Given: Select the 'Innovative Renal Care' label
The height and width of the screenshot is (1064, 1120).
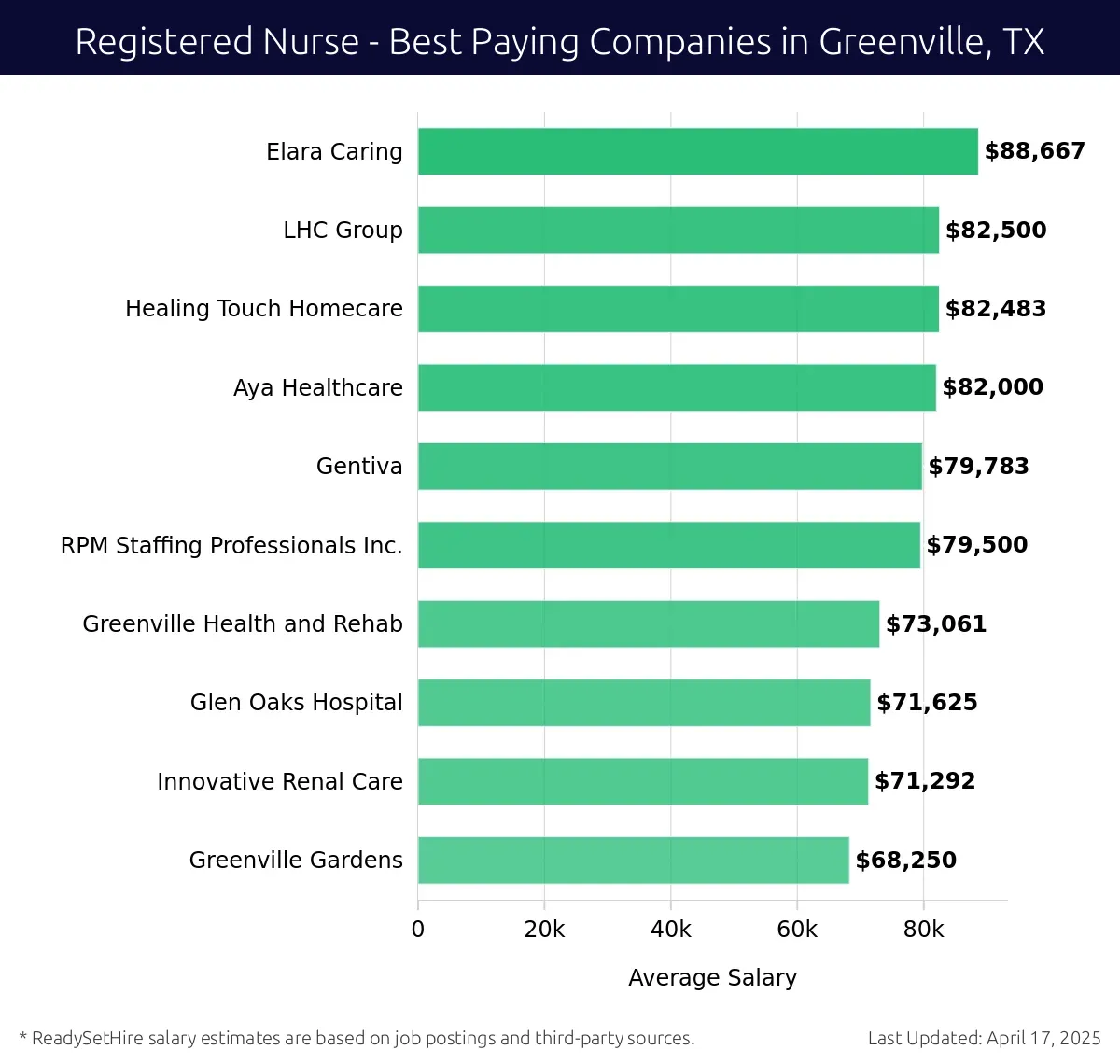Looking at the screenshot, I should pos(280,781).
